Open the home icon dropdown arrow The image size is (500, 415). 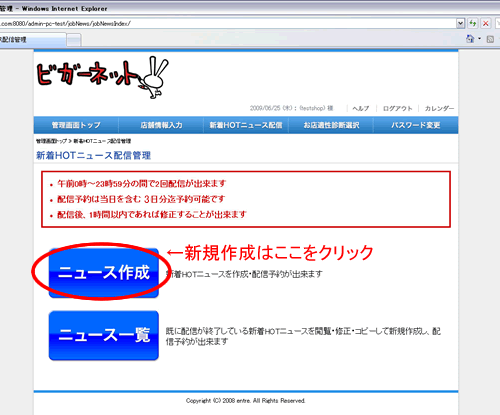pyautogui.click(x=479, y=39)
